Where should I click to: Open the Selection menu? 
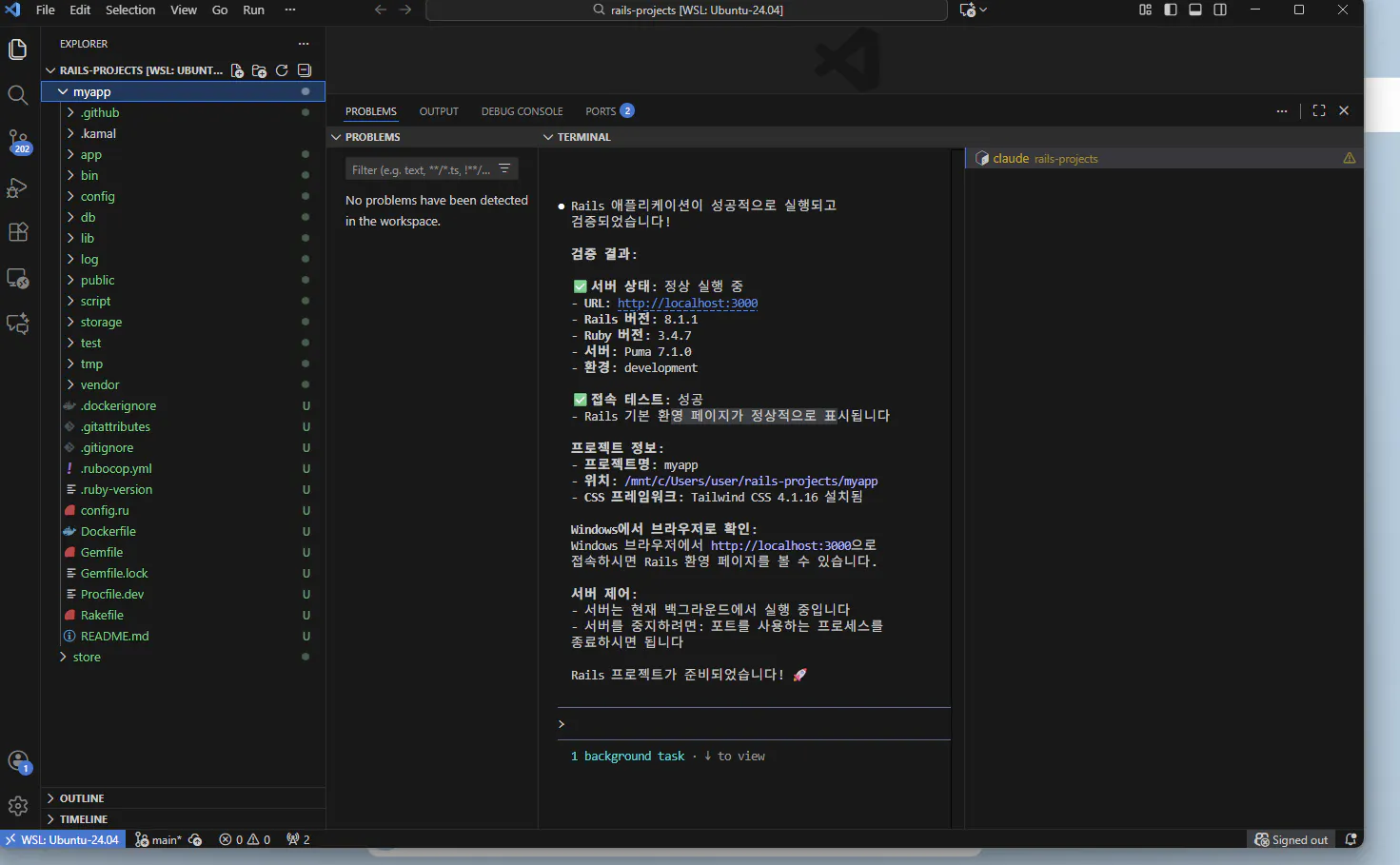(x=130, y=10)
